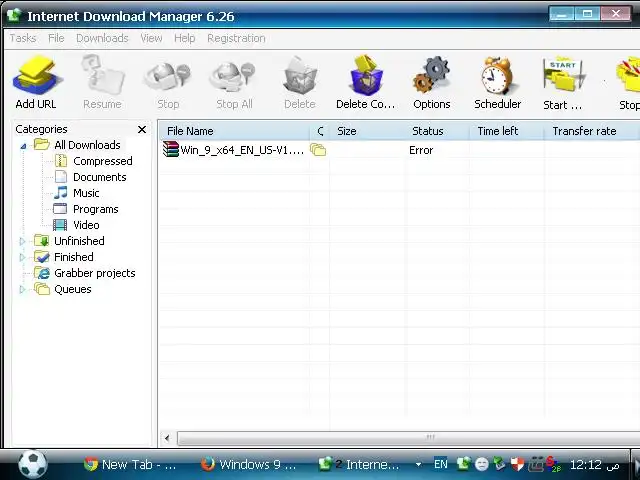Click the round white face tray icon
Image resolution: width=640 pixels, height=480 pixels.
[482, 464]
